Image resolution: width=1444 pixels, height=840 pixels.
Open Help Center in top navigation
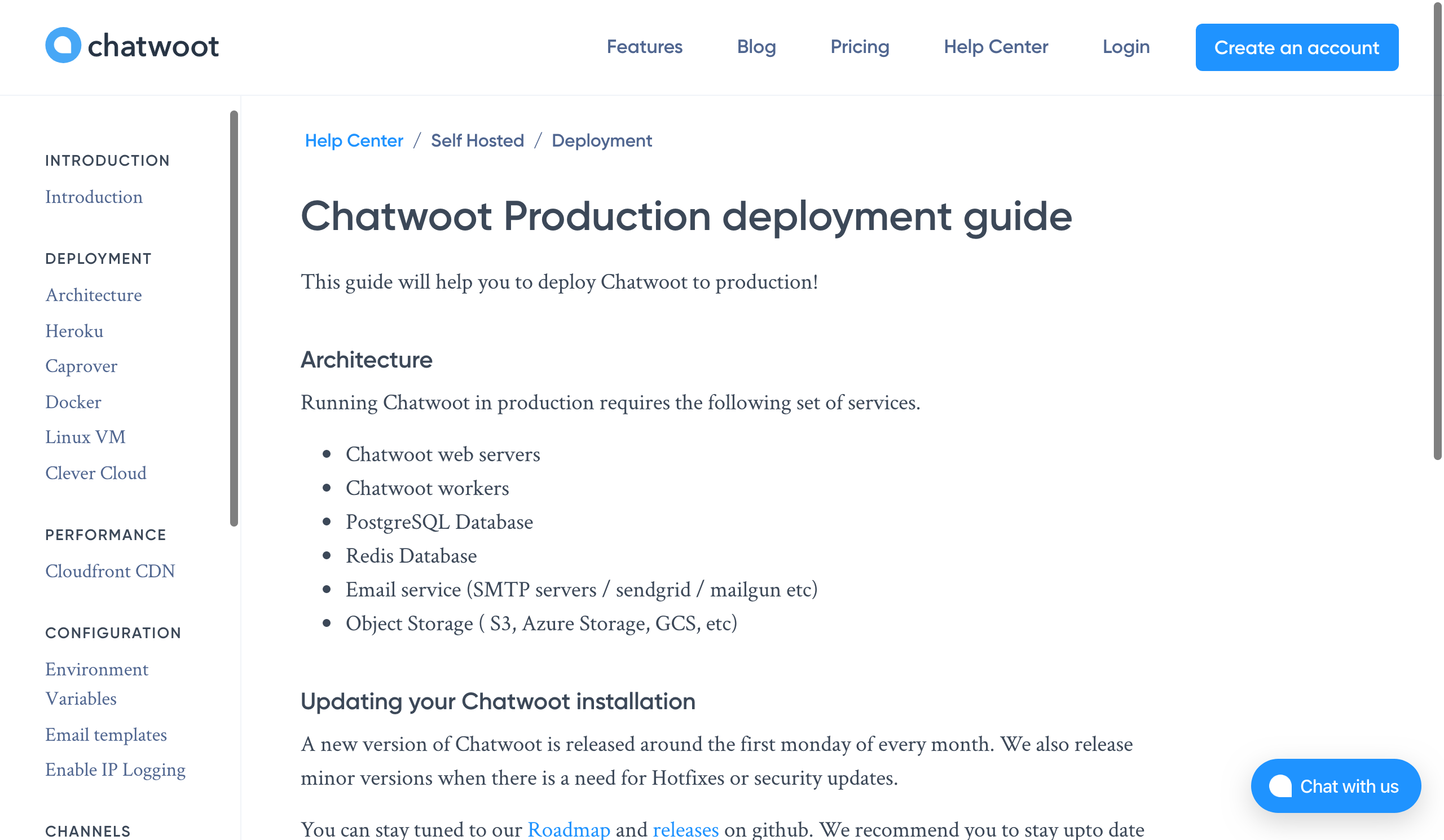point(996,47)
